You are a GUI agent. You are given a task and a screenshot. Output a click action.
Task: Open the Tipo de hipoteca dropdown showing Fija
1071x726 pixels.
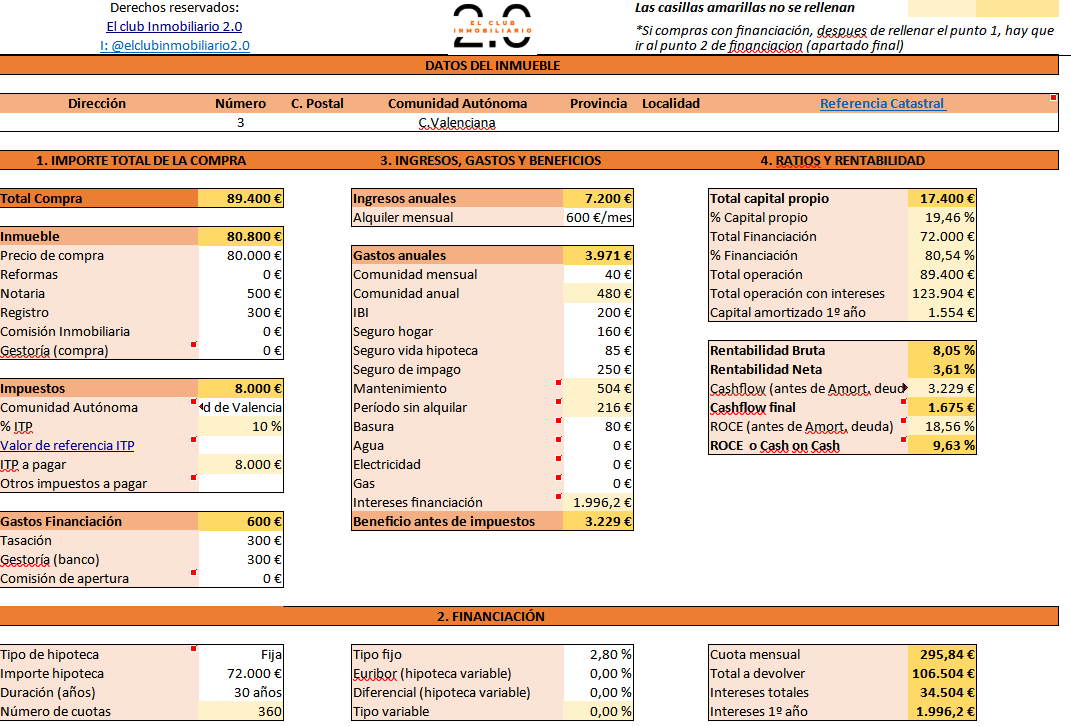[x=240, y=655]
